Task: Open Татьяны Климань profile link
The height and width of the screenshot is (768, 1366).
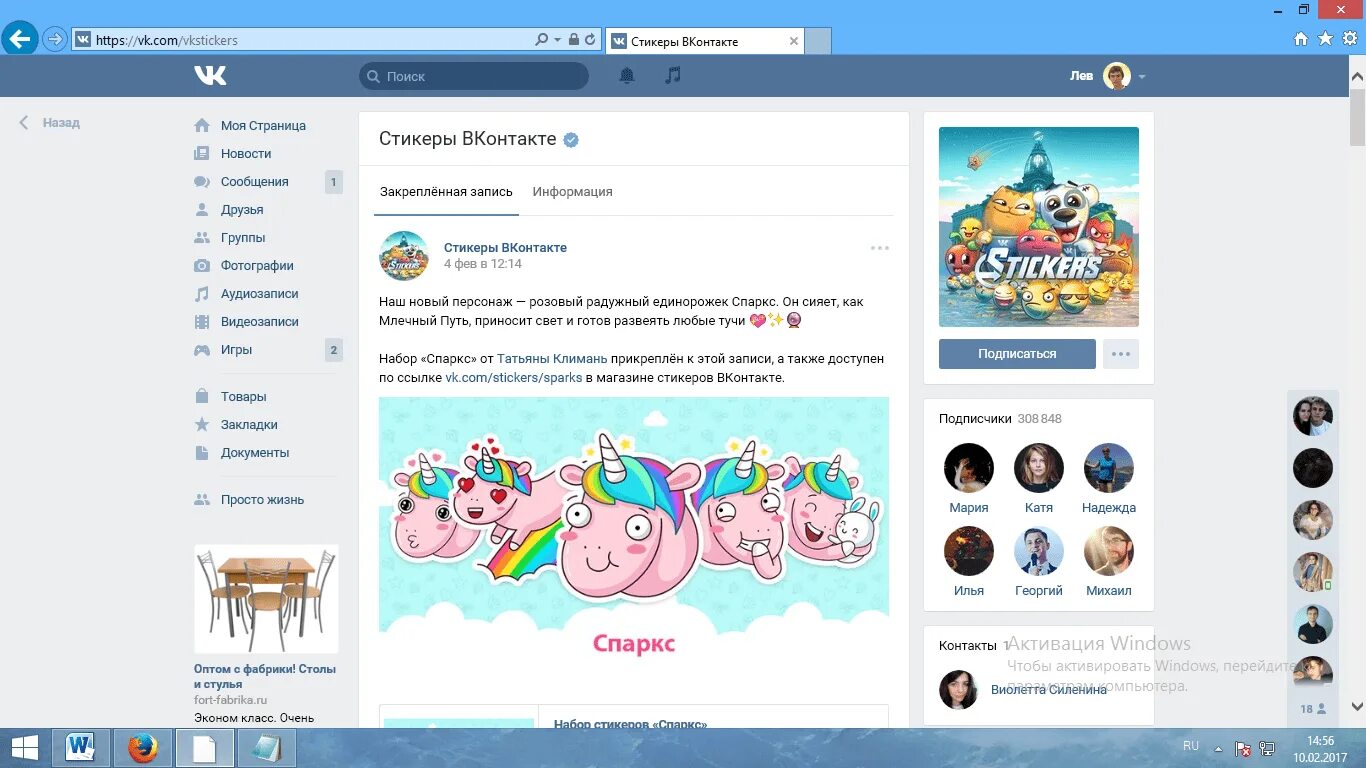Action: (x=552, y=359)
